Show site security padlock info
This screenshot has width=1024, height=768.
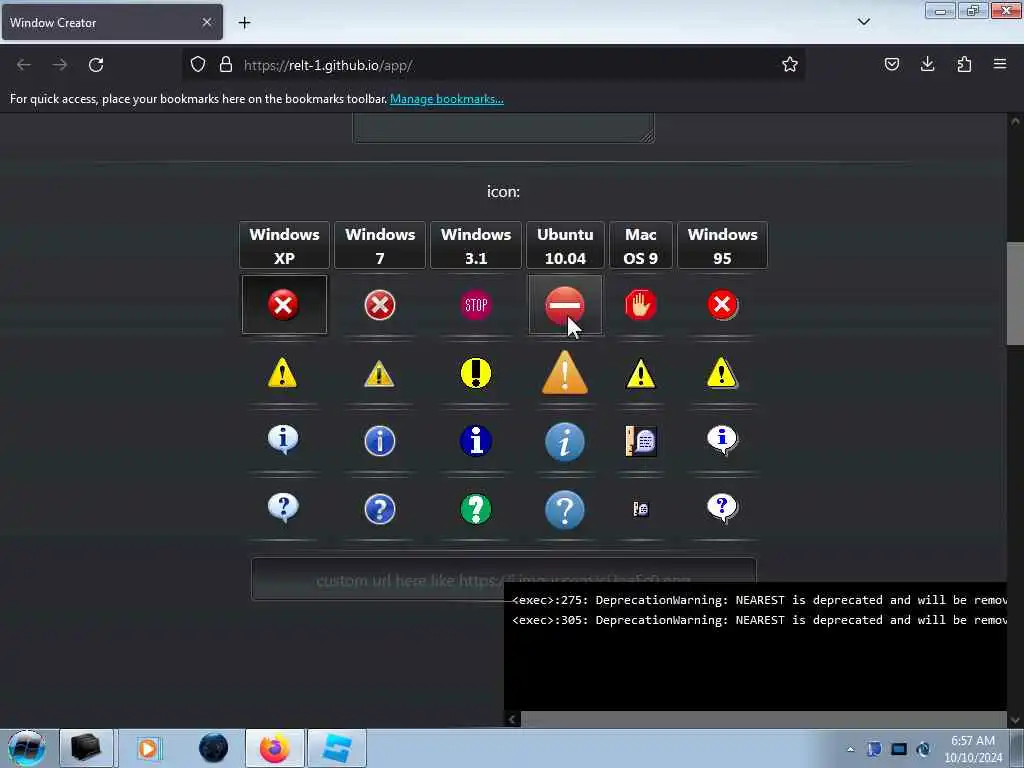click(226, 65)
